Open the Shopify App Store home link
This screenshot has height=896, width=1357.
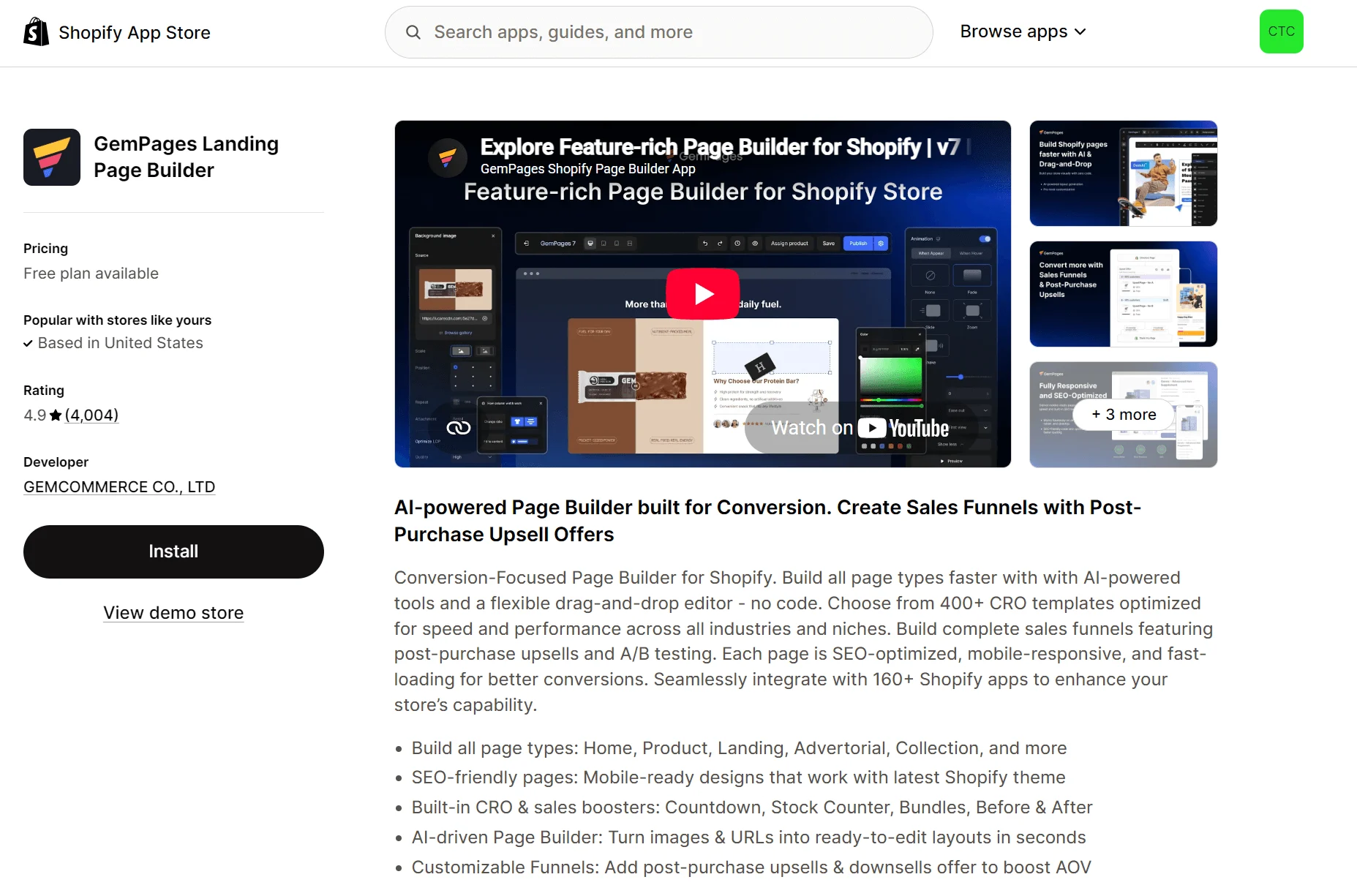pos(117,32)
